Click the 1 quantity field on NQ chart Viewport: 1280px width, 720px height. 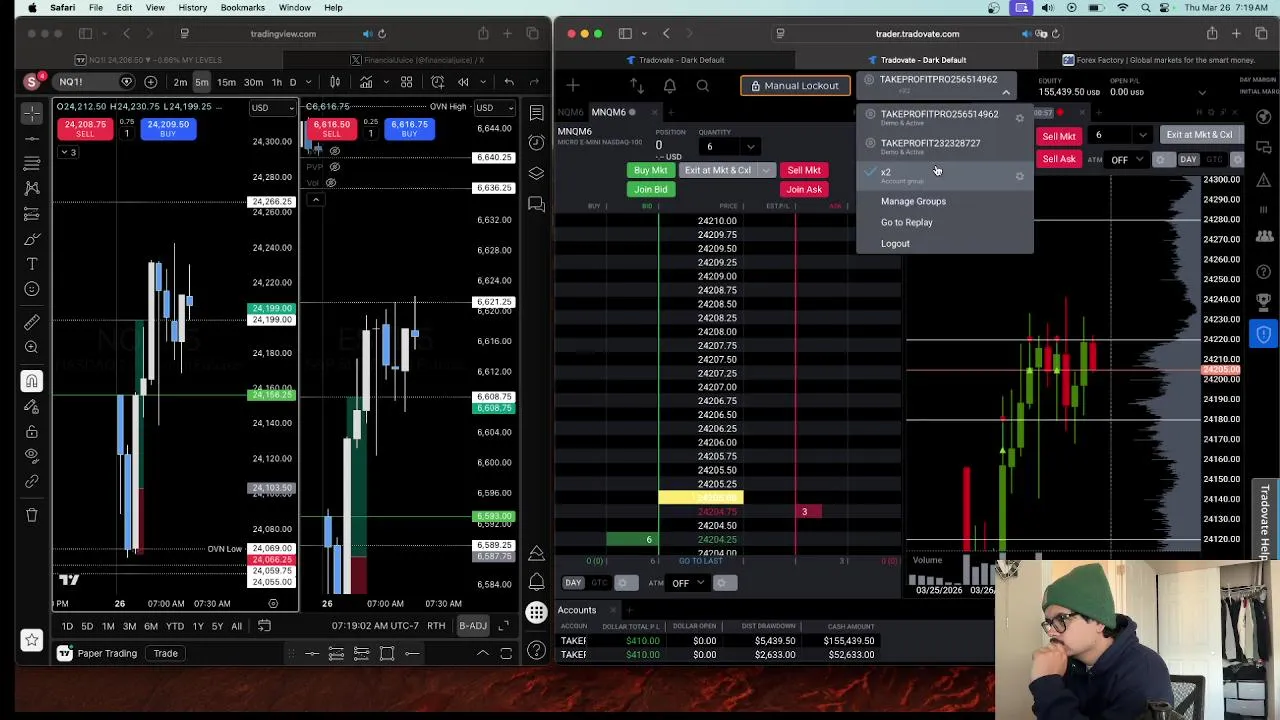pyautogui.click(x=127, y=134)
